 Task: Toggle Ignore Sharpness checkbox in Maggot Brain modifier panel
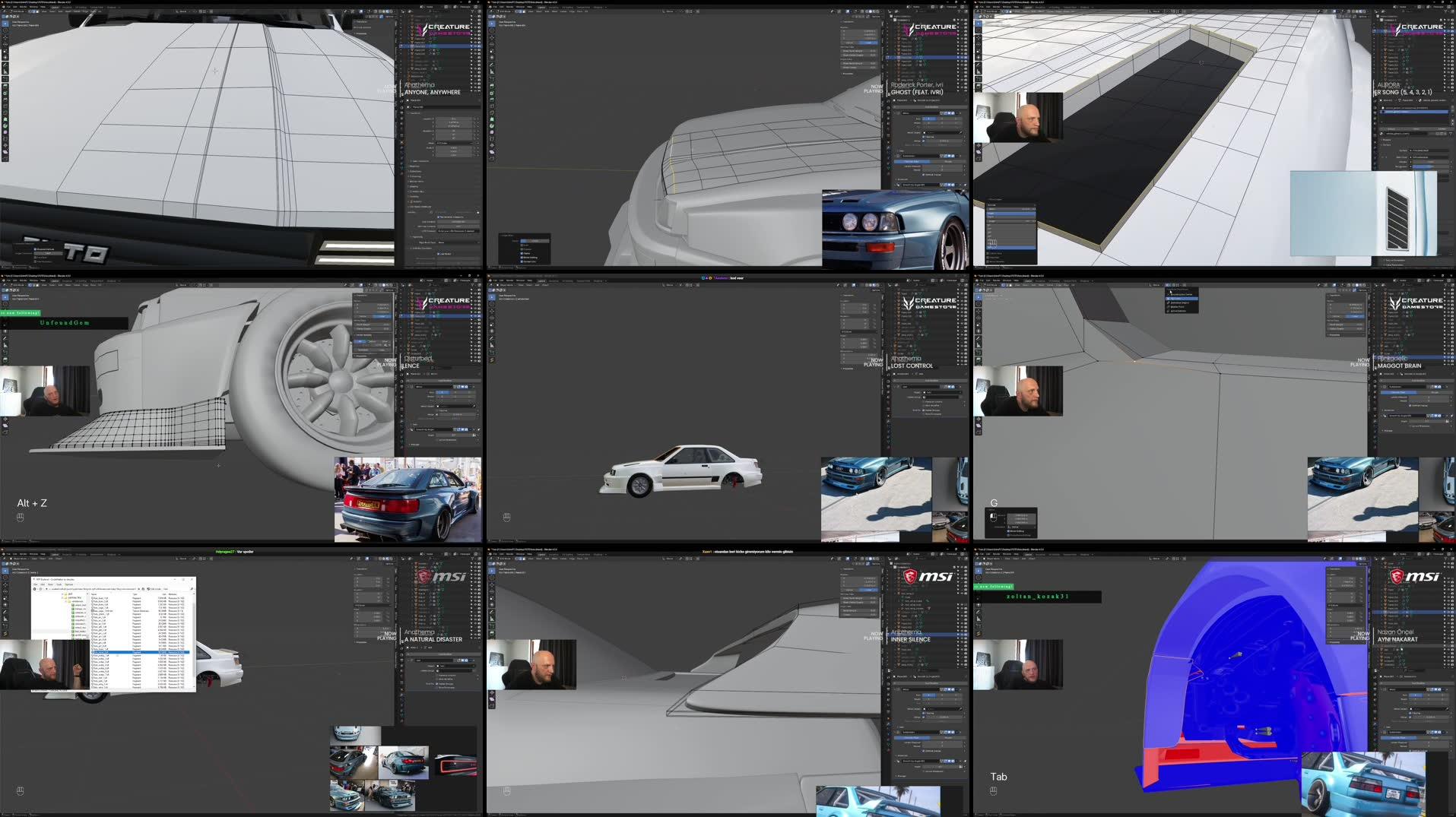[1410, 426]
